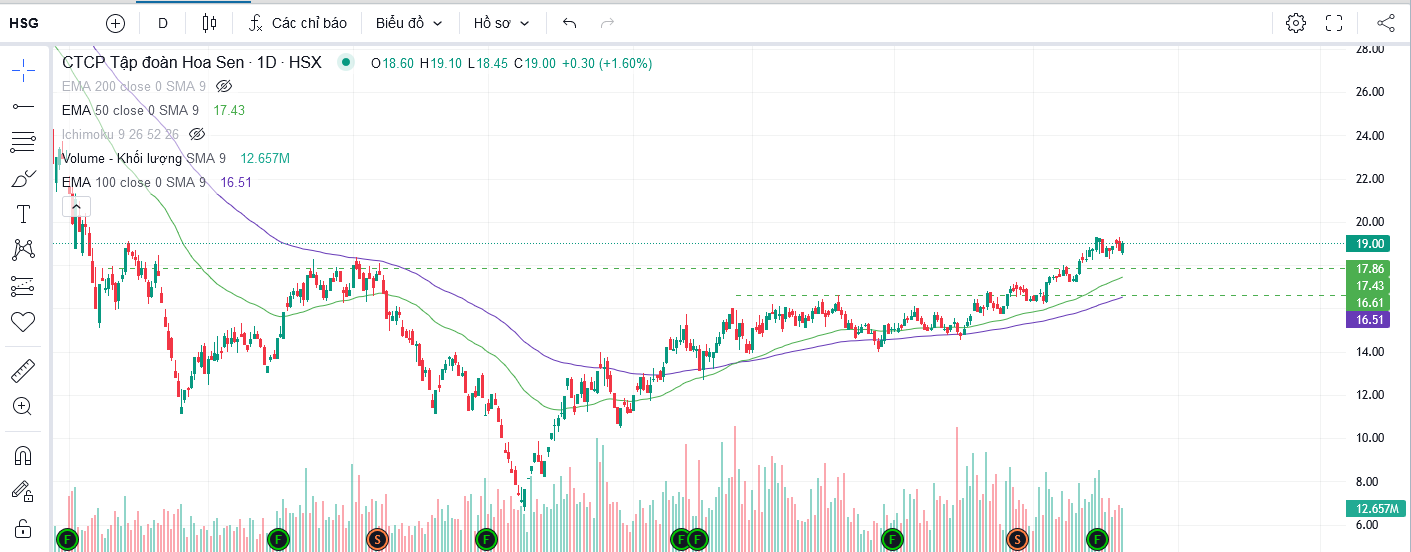
Task: Open the candlestick chart style selector
Action: click(209, 22)
